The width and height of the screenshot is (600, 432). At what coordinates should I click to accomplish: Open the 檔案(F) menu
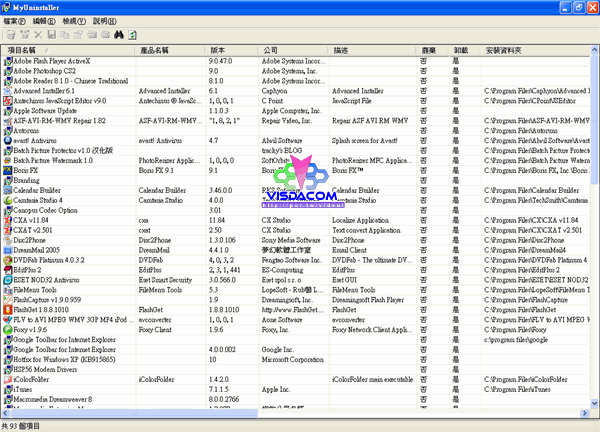coord(16,21)
